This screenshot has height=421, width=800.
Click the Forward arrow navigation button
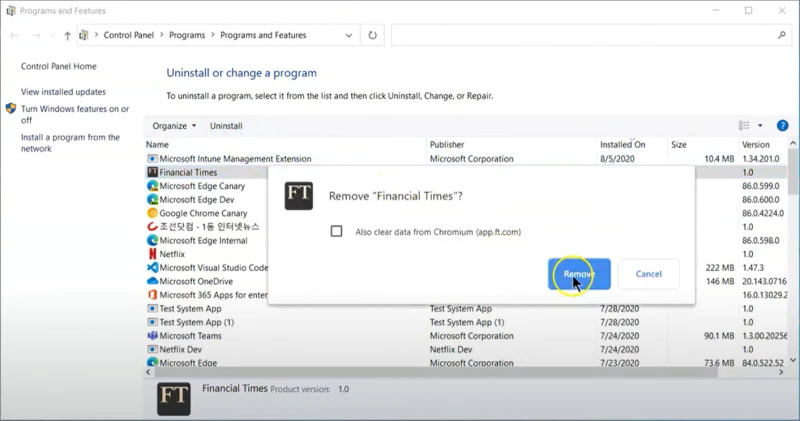[36, 35]
